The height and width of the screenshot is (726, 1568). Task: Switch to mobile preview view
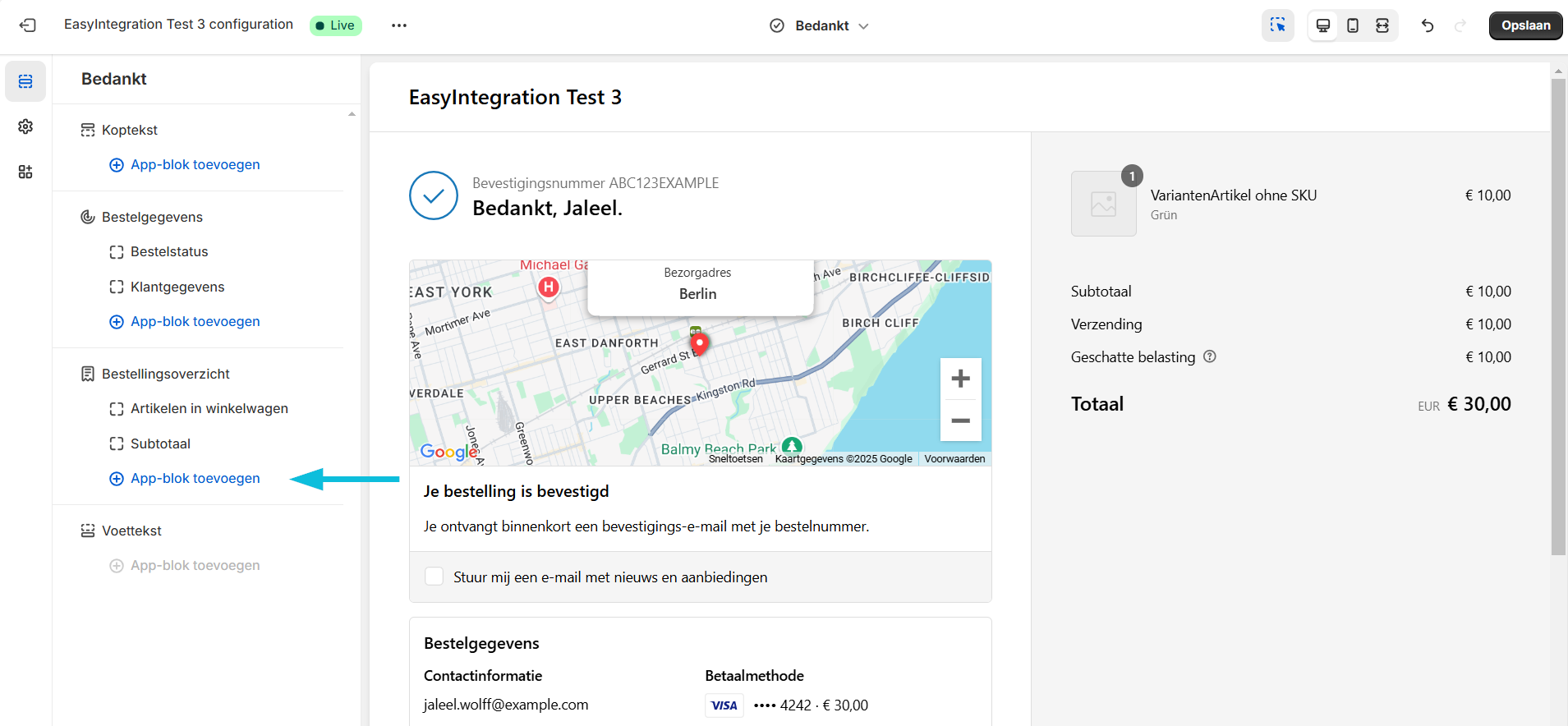pos(1353,25)
